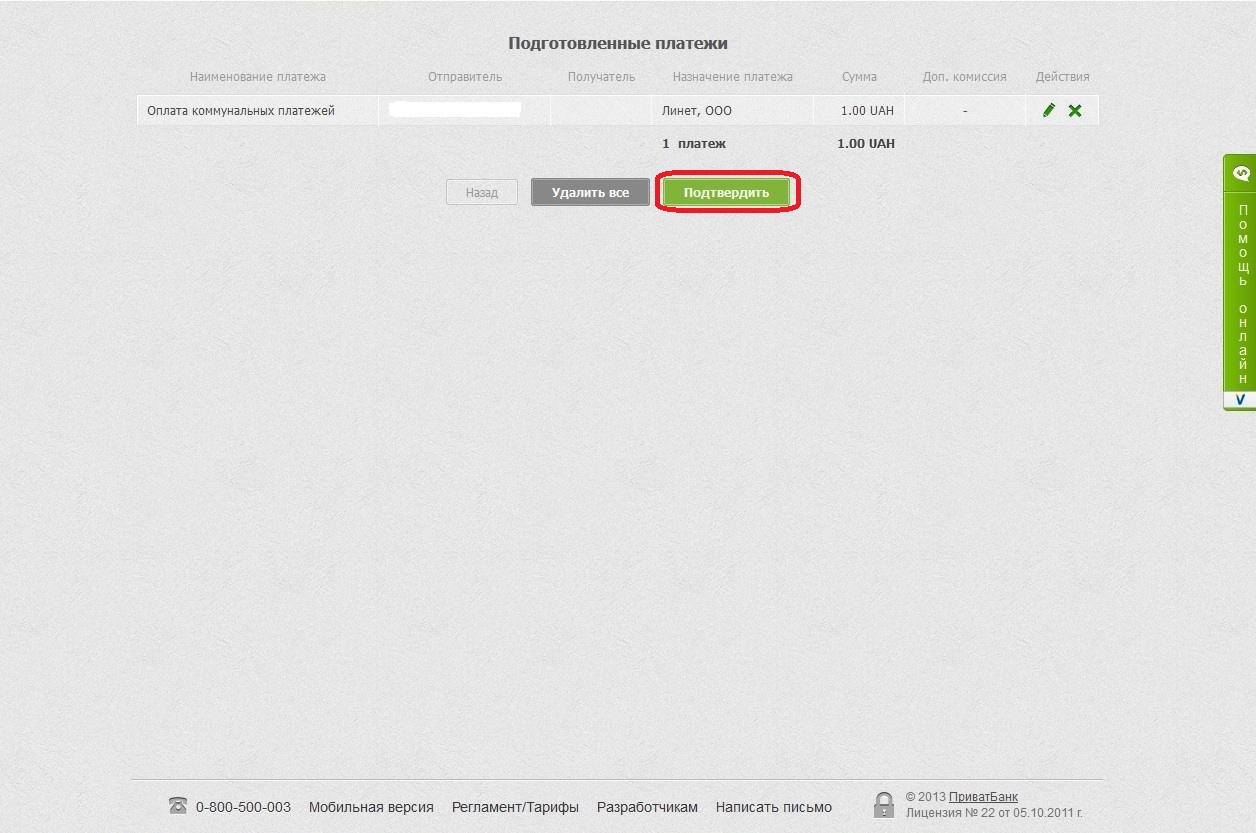Open the Регламент/Тарифы link
Screen dimensions: 1256x833
pos(515,807)
